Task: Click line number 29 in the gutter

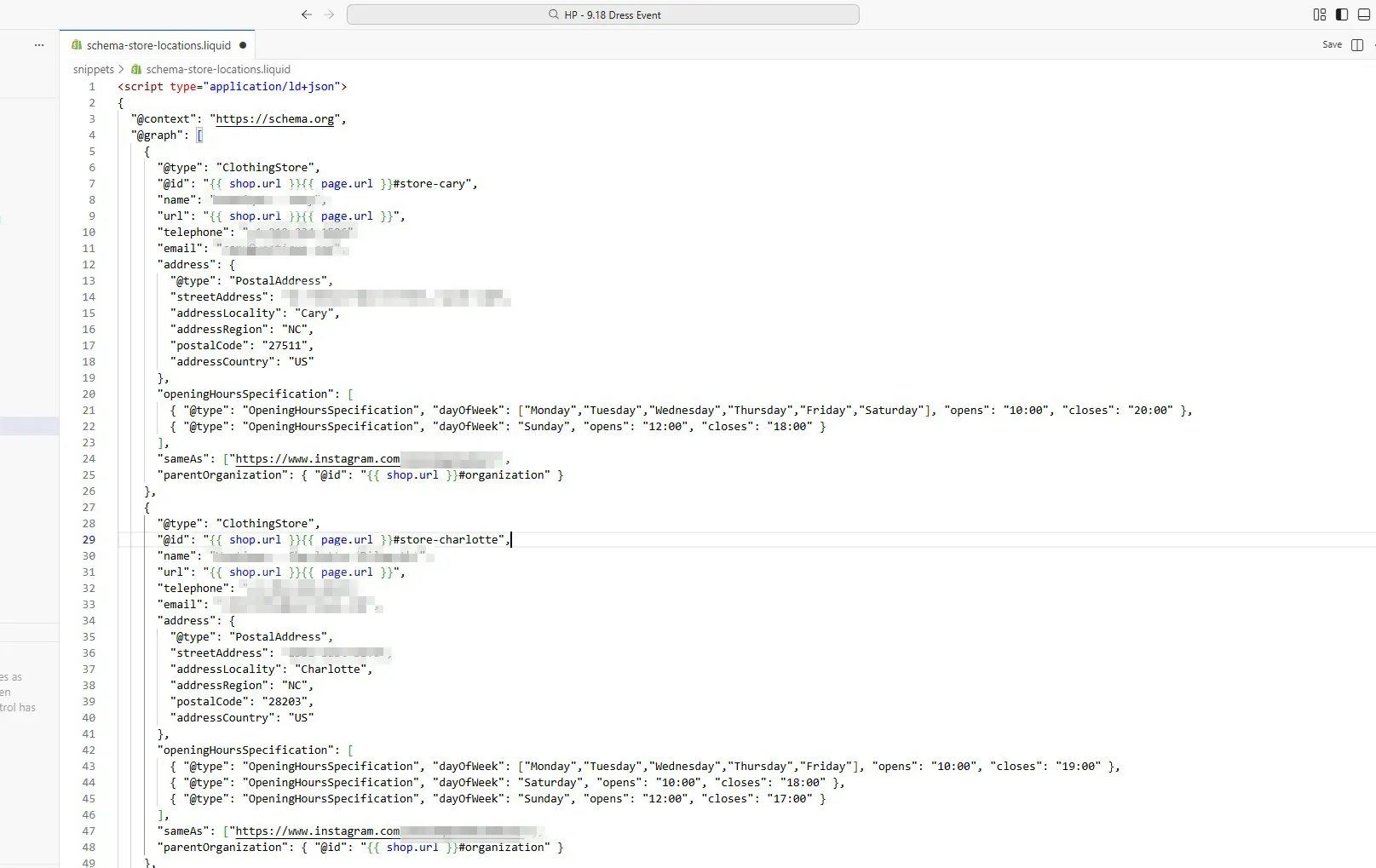Action: (89, 540)
